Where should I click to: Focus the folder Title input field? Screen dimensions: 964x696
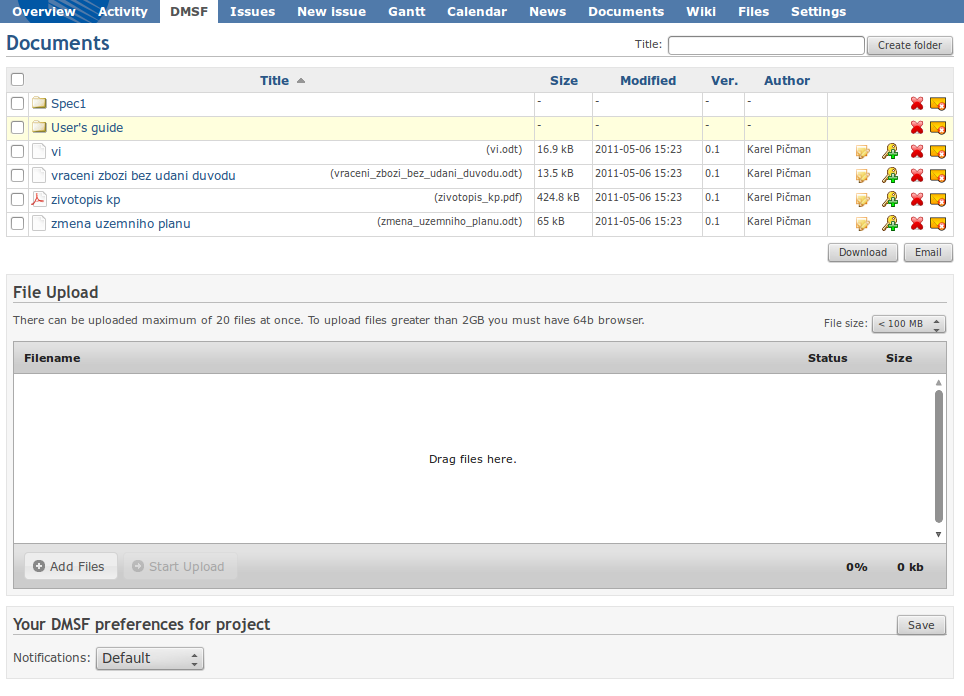coord(766,45)
